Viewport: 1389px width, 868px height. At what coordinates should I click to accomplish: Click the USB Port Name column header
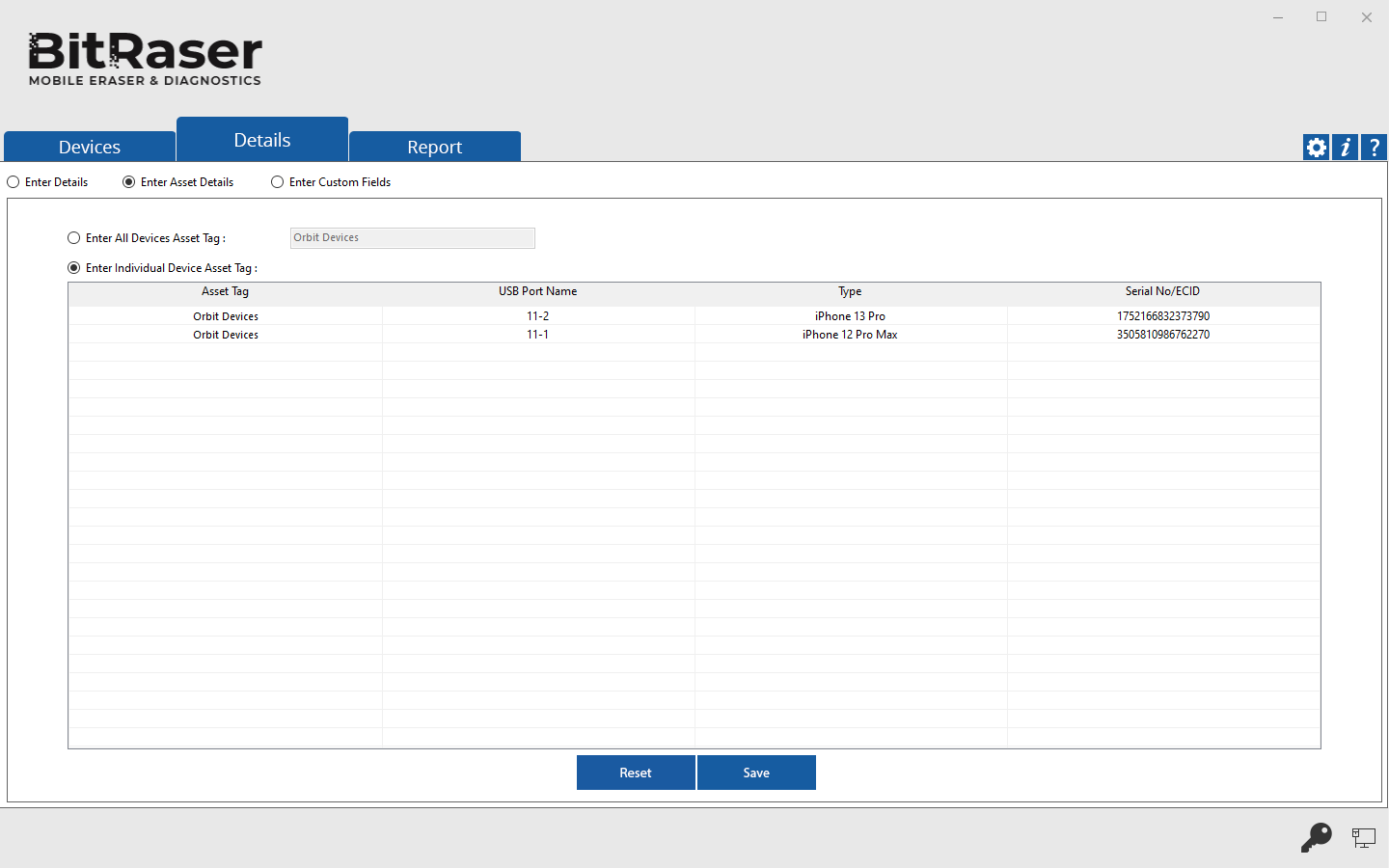538,291
